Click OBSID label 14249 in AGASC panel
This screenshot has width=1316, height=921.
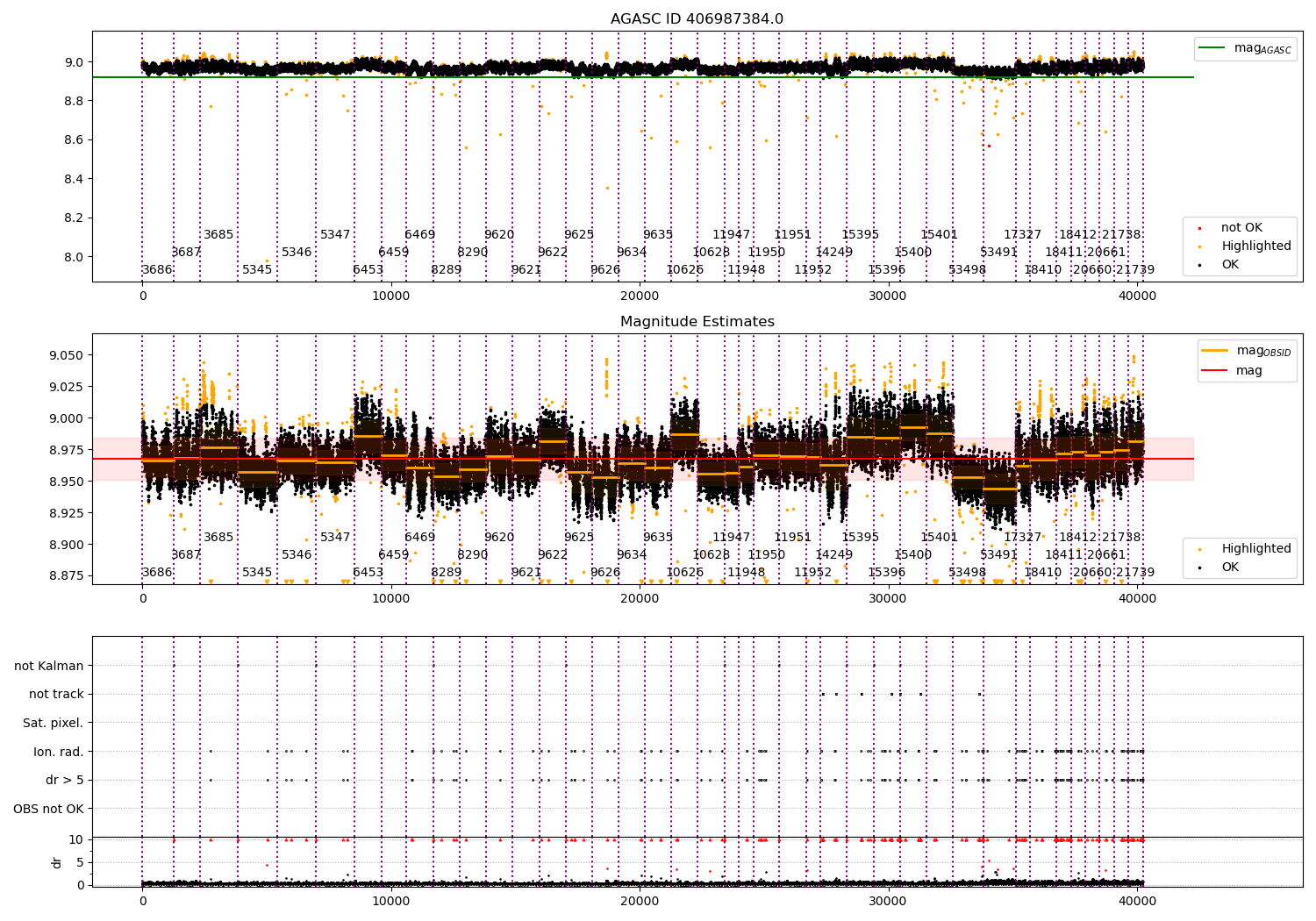coord(833,252)
